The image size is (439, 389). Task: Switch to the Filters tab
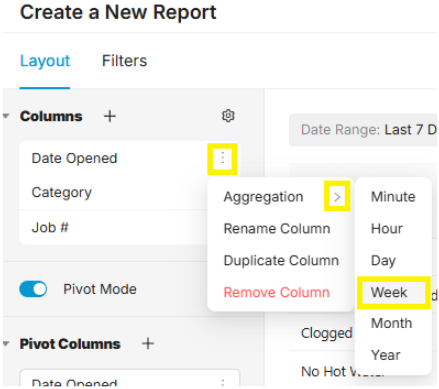[124, 61]
